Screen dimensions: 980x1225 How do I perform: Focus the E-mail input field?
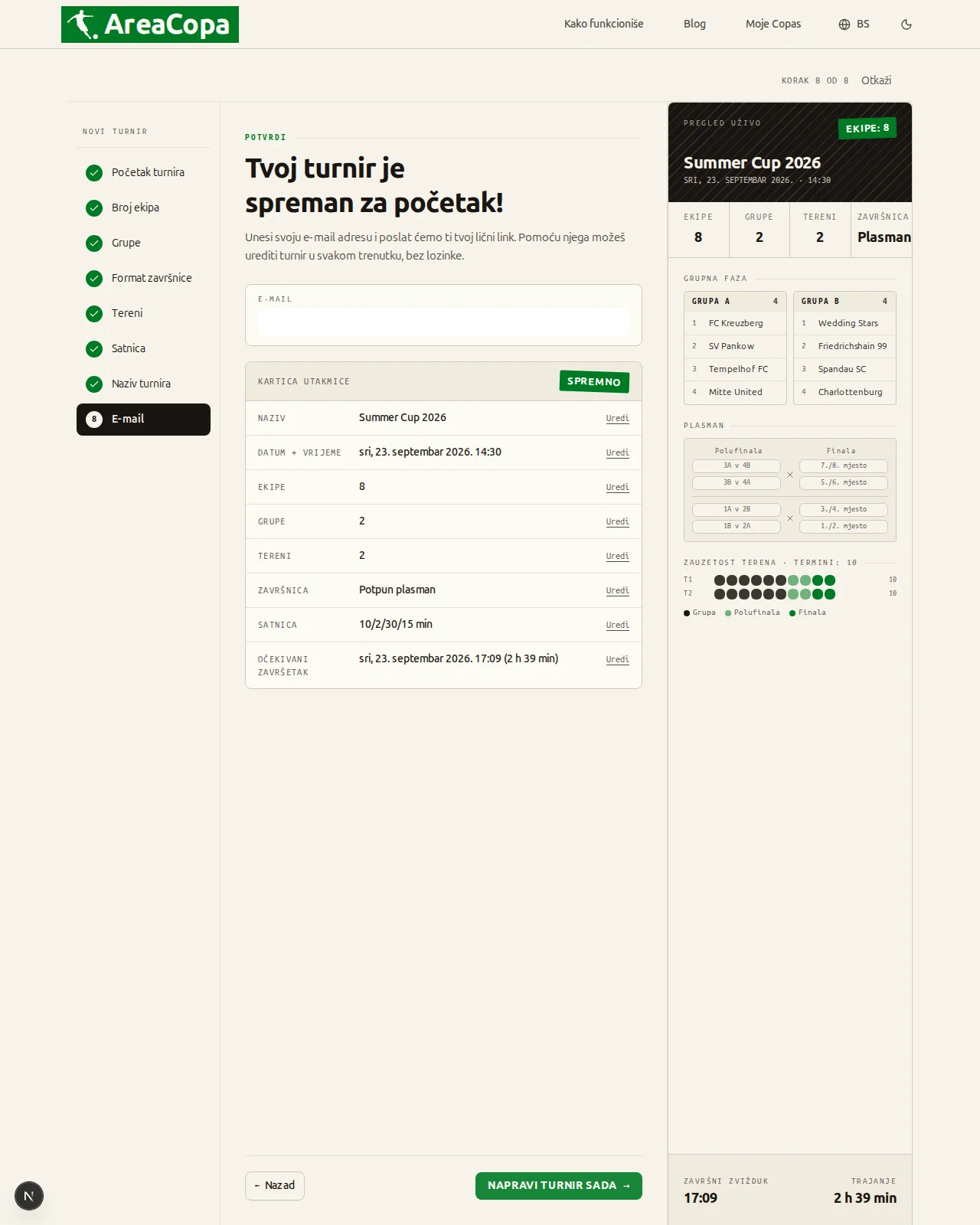pyautogui.click(x=443, y=322)
